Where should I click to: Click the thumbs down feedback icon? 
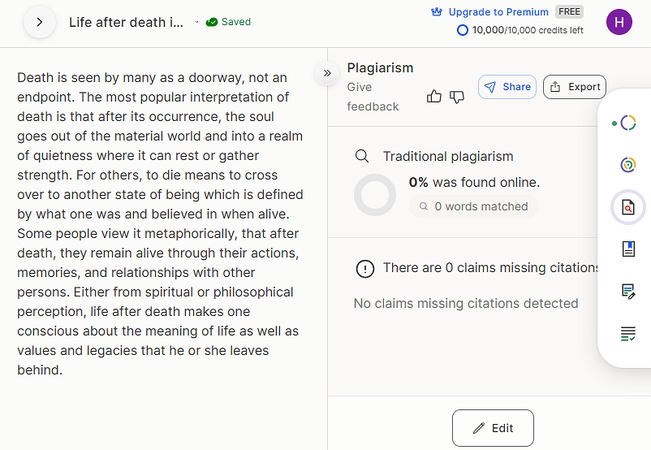pyautogui.click(x=457, y=96)
